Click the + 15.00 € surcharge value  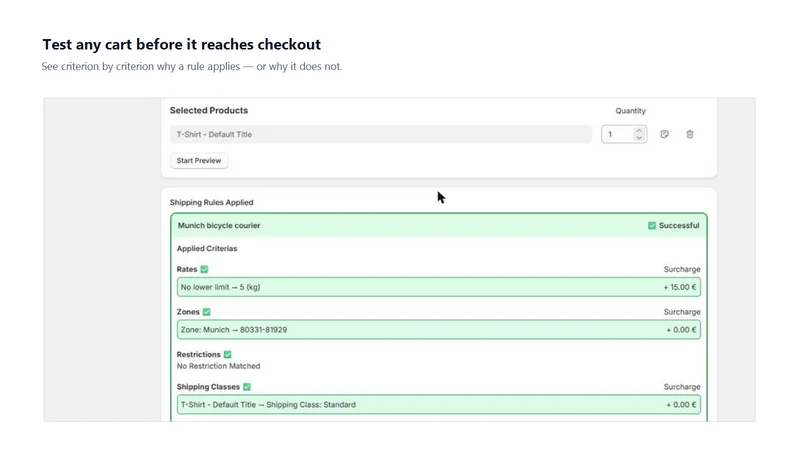[x=680, y=287]
